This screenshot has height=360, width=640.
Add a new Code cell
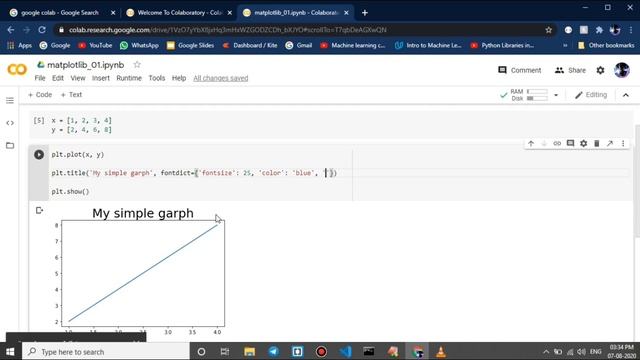[40, 95]
